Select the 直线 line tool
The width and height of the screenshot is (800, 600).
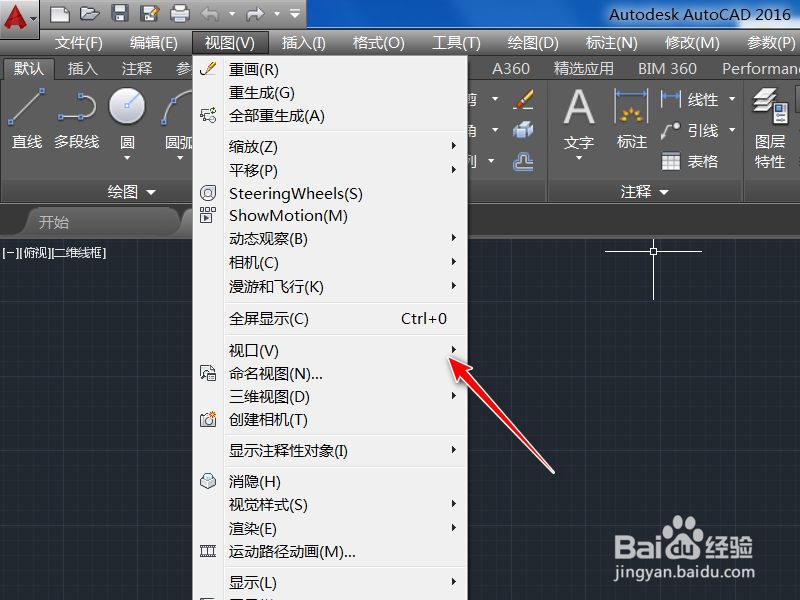pos(27,119)
